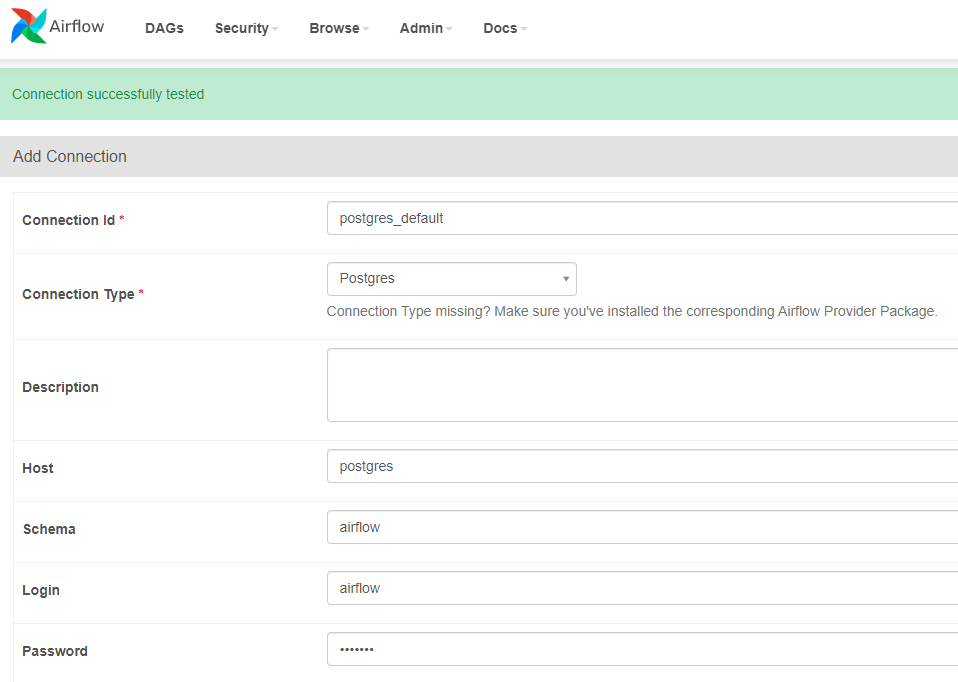958x682 pixels.
Task: Click the 'Connection successfully tested' message
Action: (108, 94)
